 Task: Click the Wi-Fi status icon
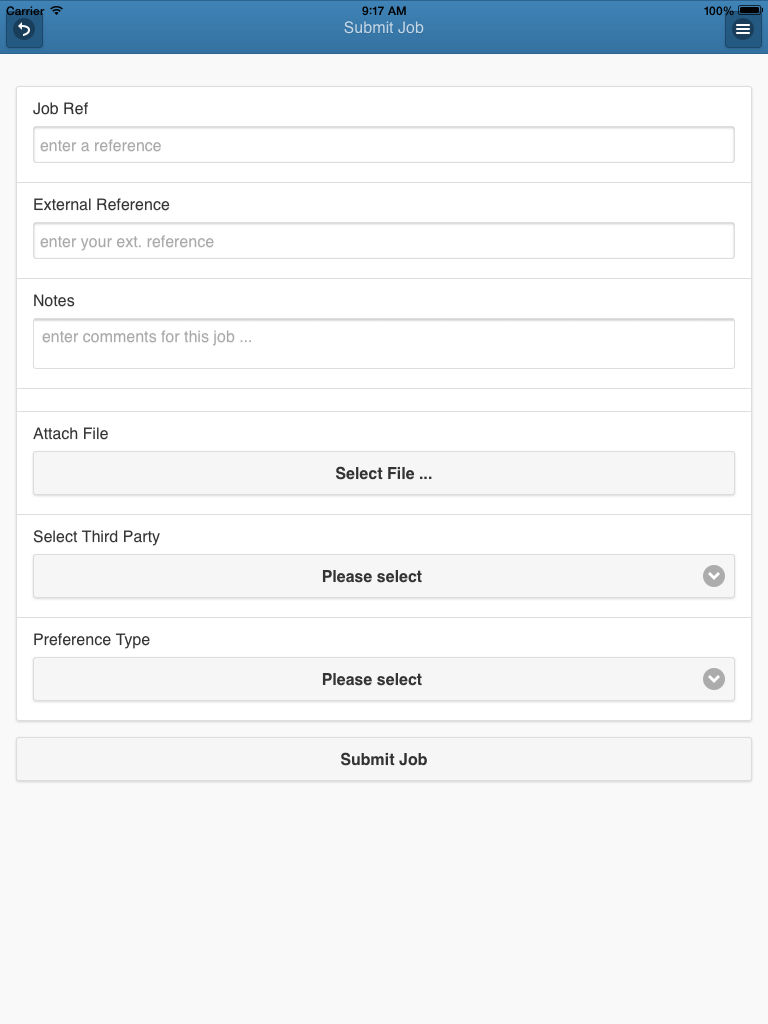[57, 10]
